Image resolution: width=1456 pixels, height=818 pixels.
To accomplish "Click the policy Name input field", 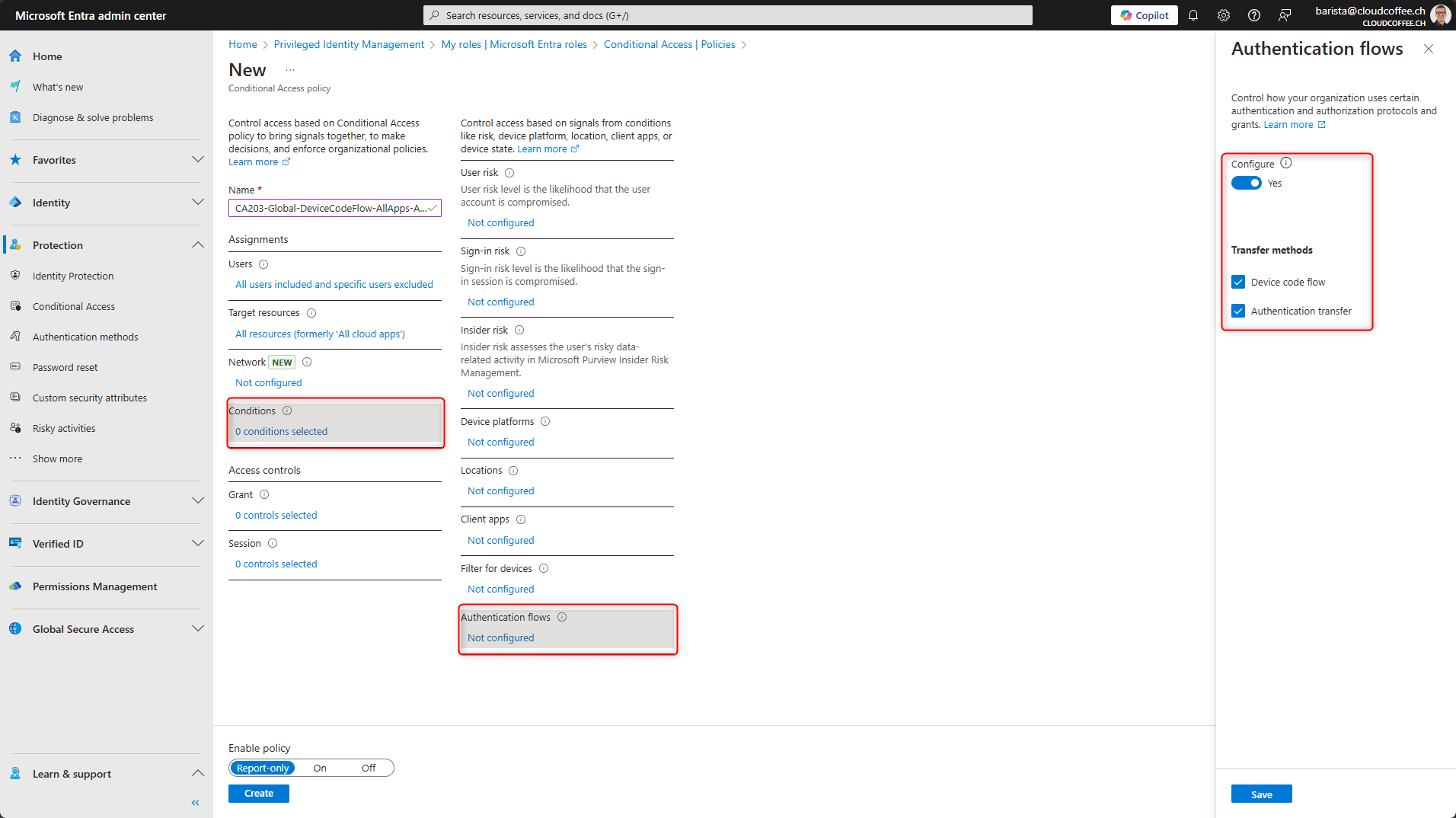I will pos(330,208).
